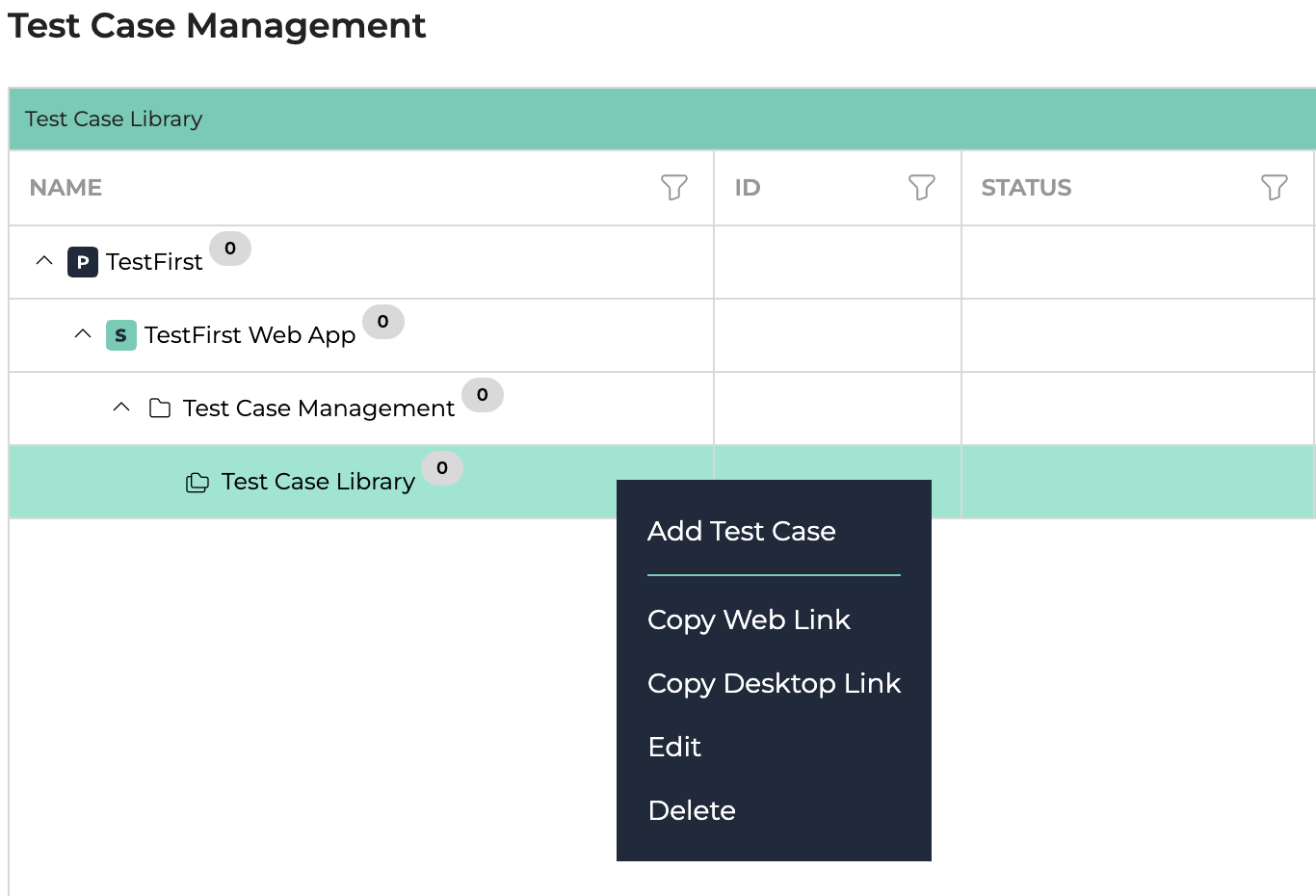
Task: Click the count badge beside TestFirst
Action: pyautogui.click(x=230, y=249)
